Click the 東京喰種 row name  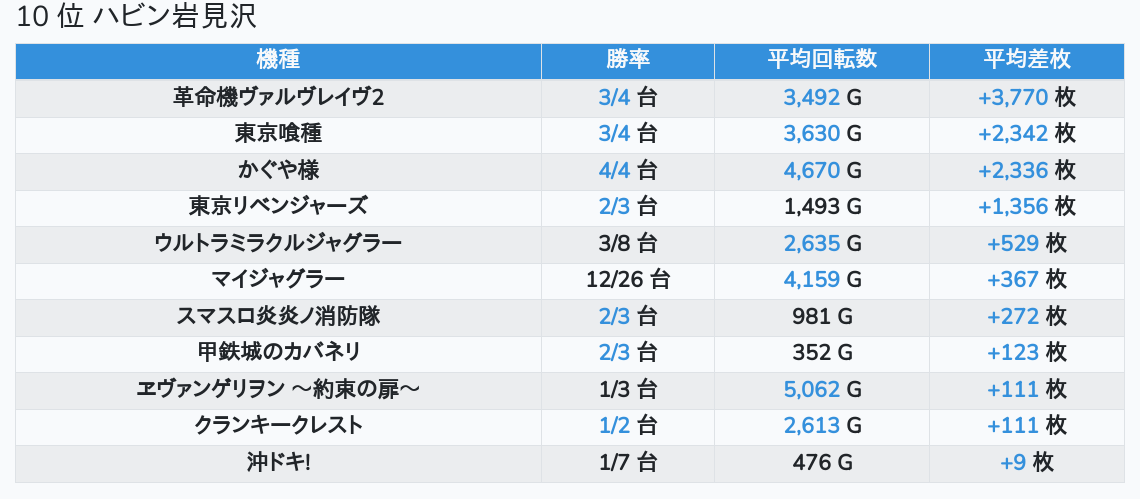[x=278, y=134]
